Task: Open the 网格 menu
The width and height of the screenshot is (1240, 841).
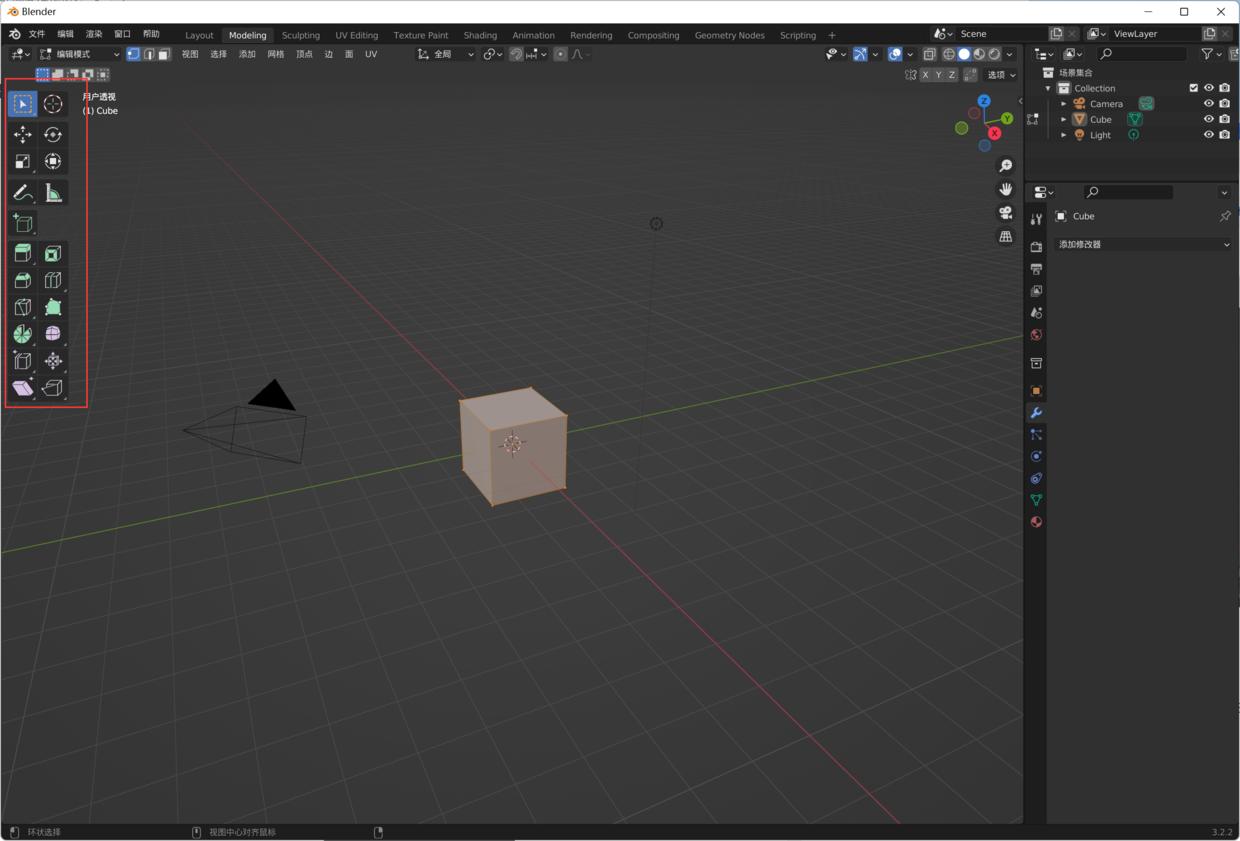Action: (x=276, y=54)
